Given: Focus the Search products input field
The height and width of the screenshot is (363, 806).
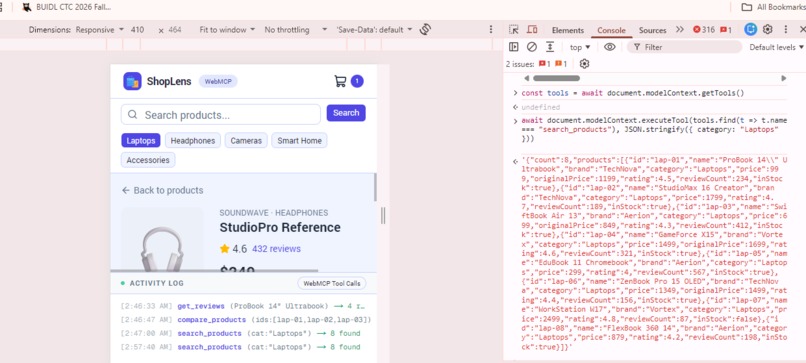Looking at the screenshot, I should (221, 115).
